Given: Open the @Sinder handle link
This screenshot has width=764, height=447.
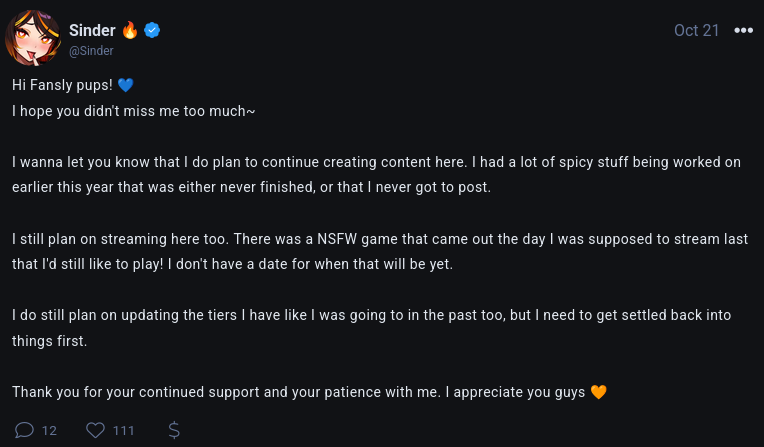Looking at the screenshot, I should pyautogui.click(x=91, y=51).
